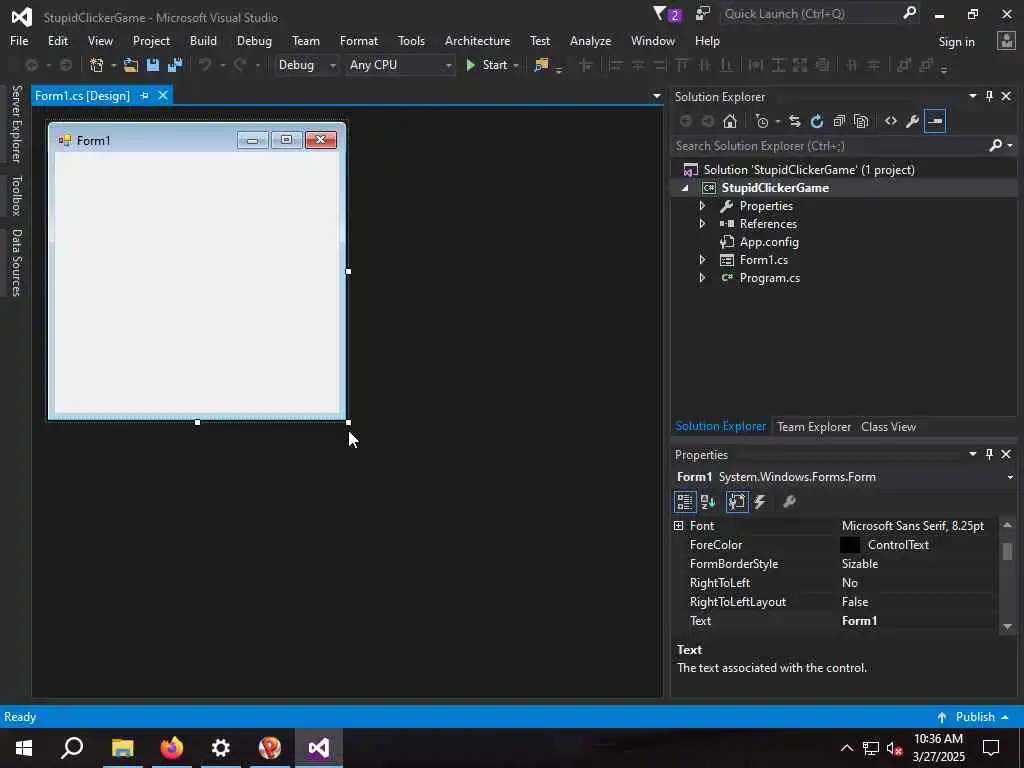Click the Home icon in Solution Explorer
This screenshot has width=1024, height=768.
pos(730,121)
